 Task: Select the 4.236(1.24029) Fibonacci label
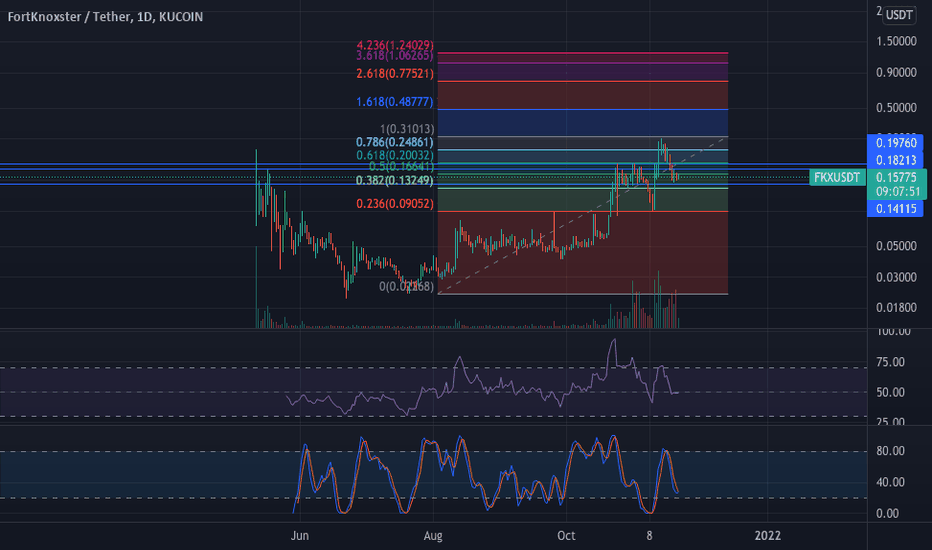[x=395, y=45]
